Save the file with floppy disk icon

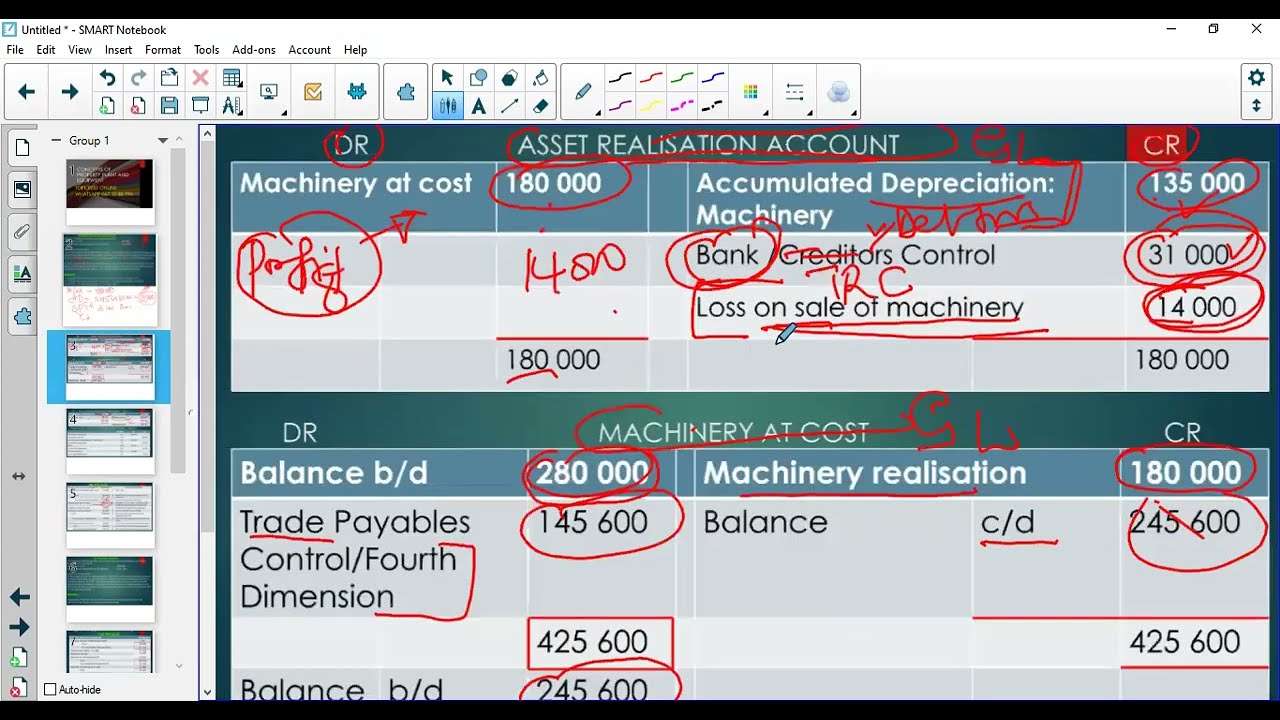(169, 106)
